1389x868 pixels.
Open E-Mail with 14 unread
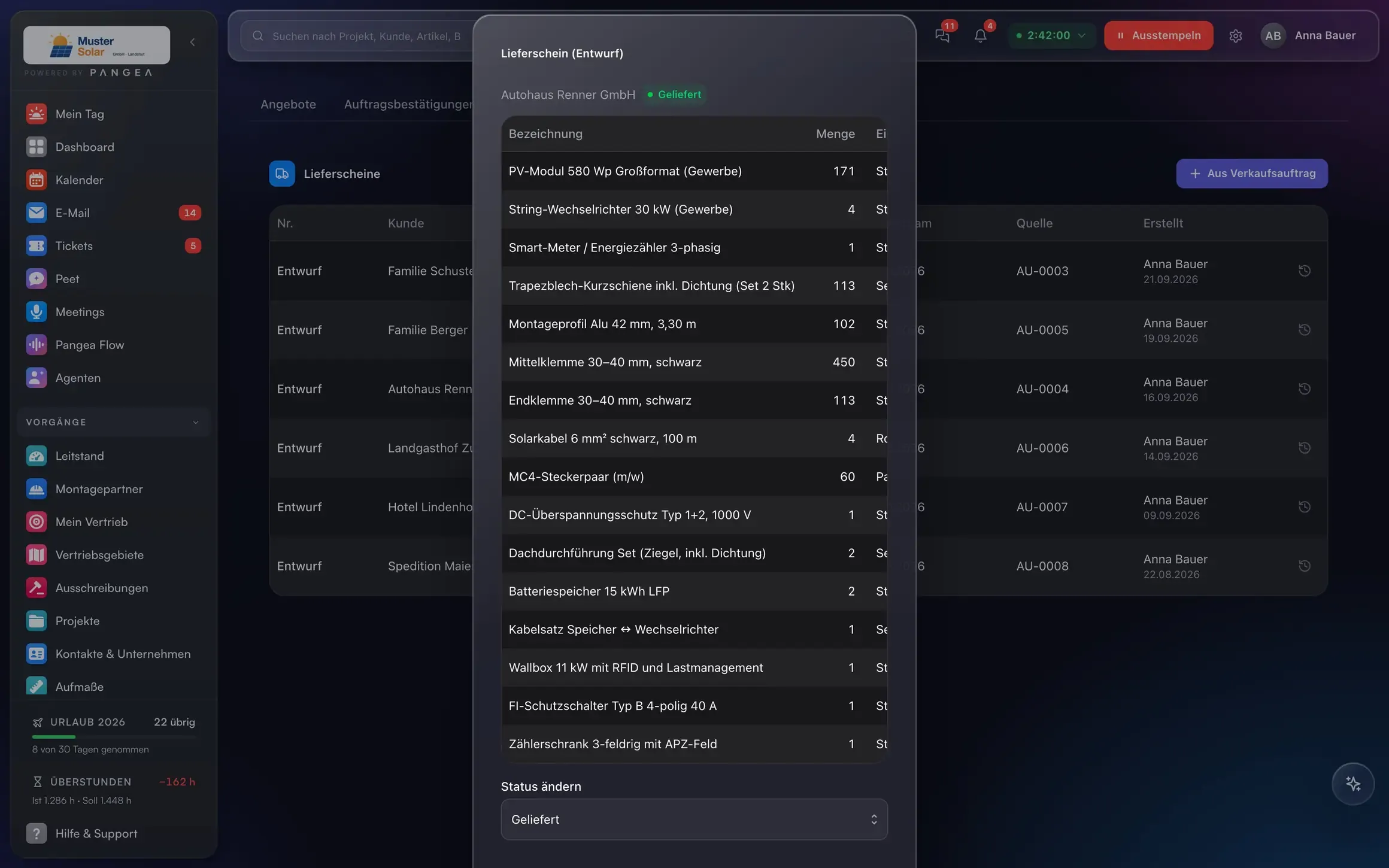113,213
